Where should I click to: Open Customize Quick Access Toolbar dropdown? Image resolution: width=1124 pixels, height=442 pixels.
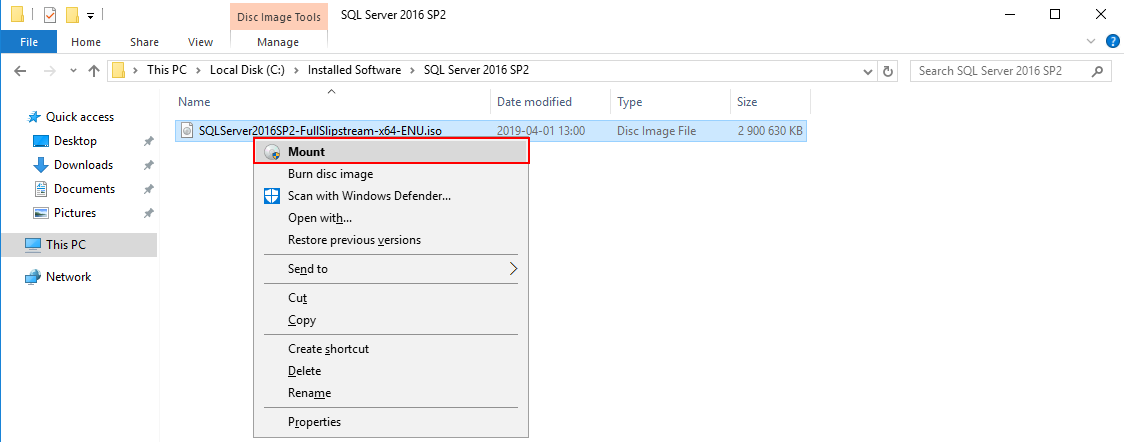90,15
